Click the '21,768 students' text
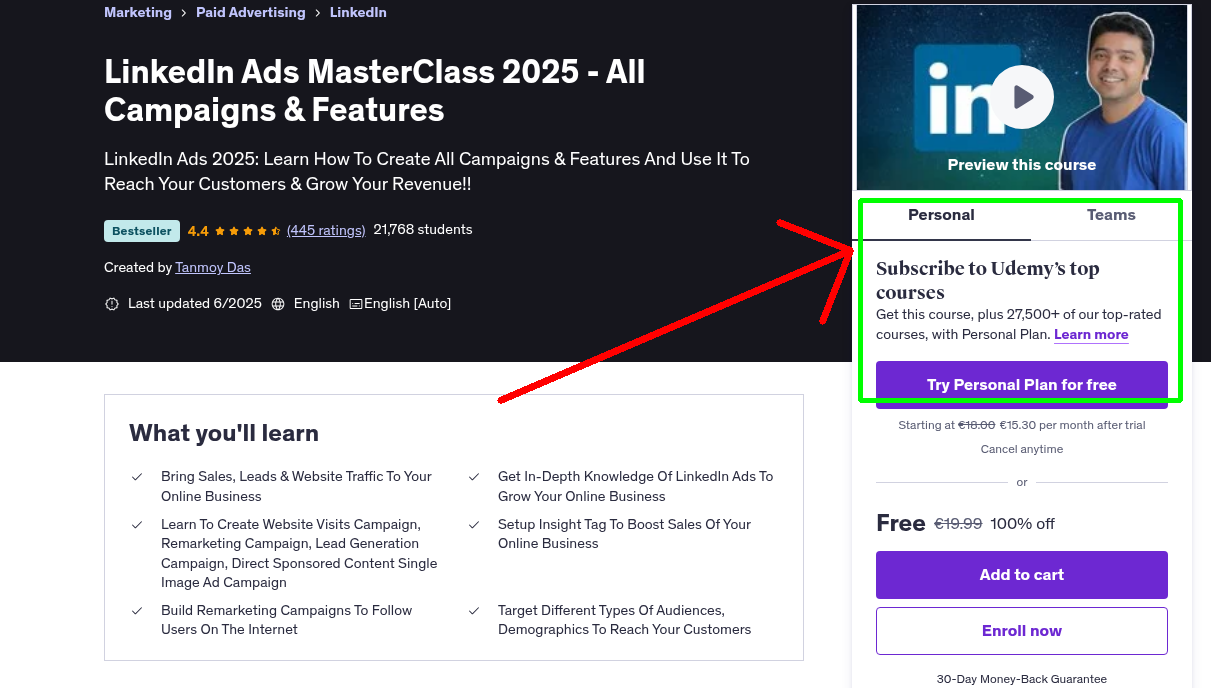1211x688 pixels. point(423,230)
